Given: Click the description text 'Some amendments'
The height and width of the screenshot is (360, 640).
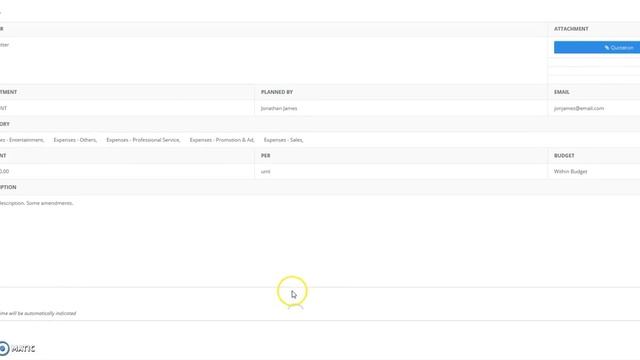Looking at the screenshot, I should 50,203.
